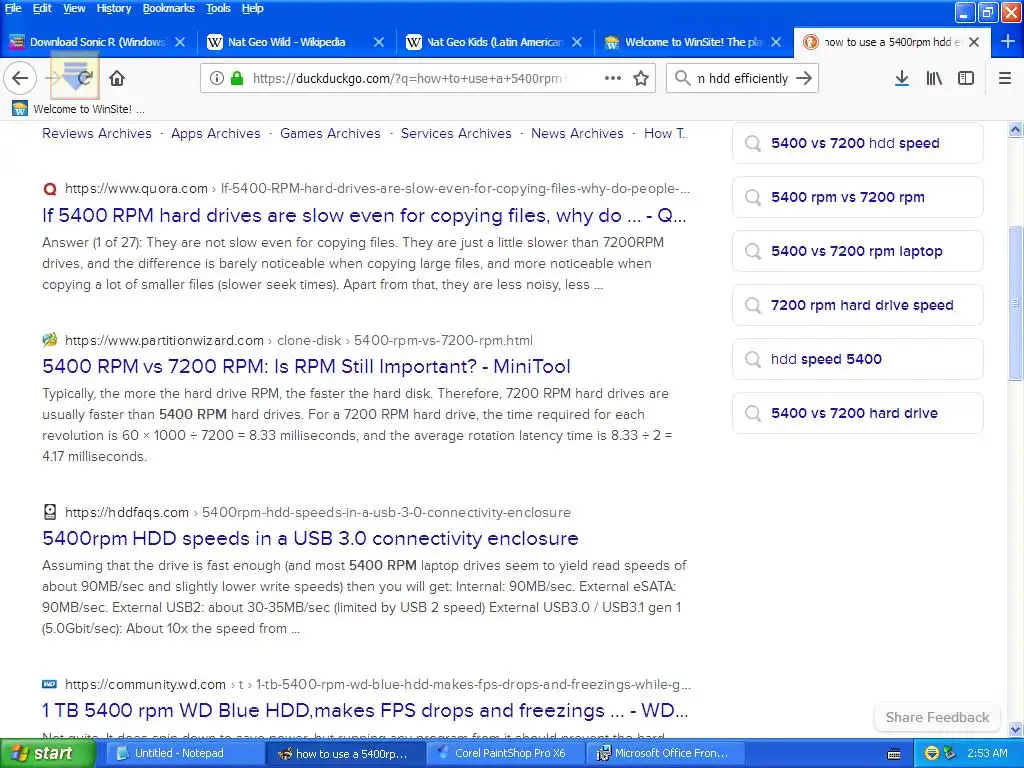Screen dimensions: 1024x768
Task: Select related search 5400 vs 7200 hdd speed
Action: click(857, 143)
